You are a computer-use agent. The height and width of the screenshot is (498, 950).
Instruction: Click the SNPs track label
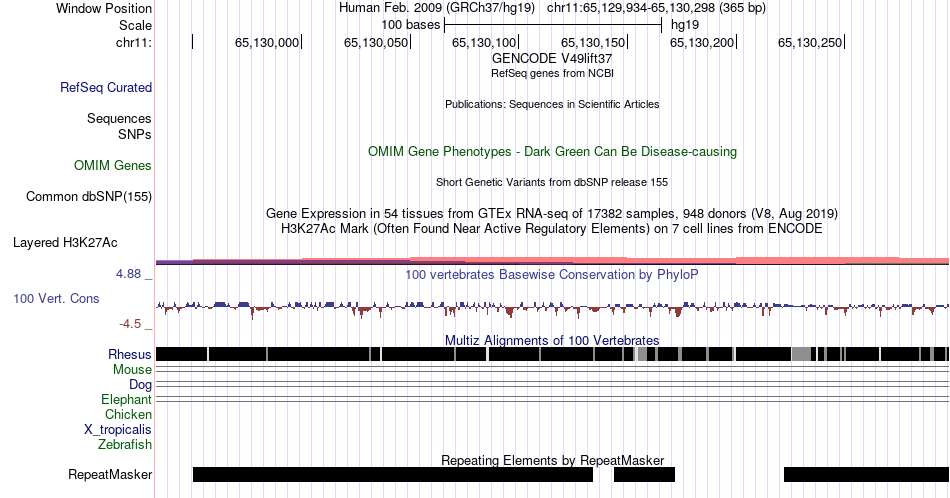(x=135, y=134)
